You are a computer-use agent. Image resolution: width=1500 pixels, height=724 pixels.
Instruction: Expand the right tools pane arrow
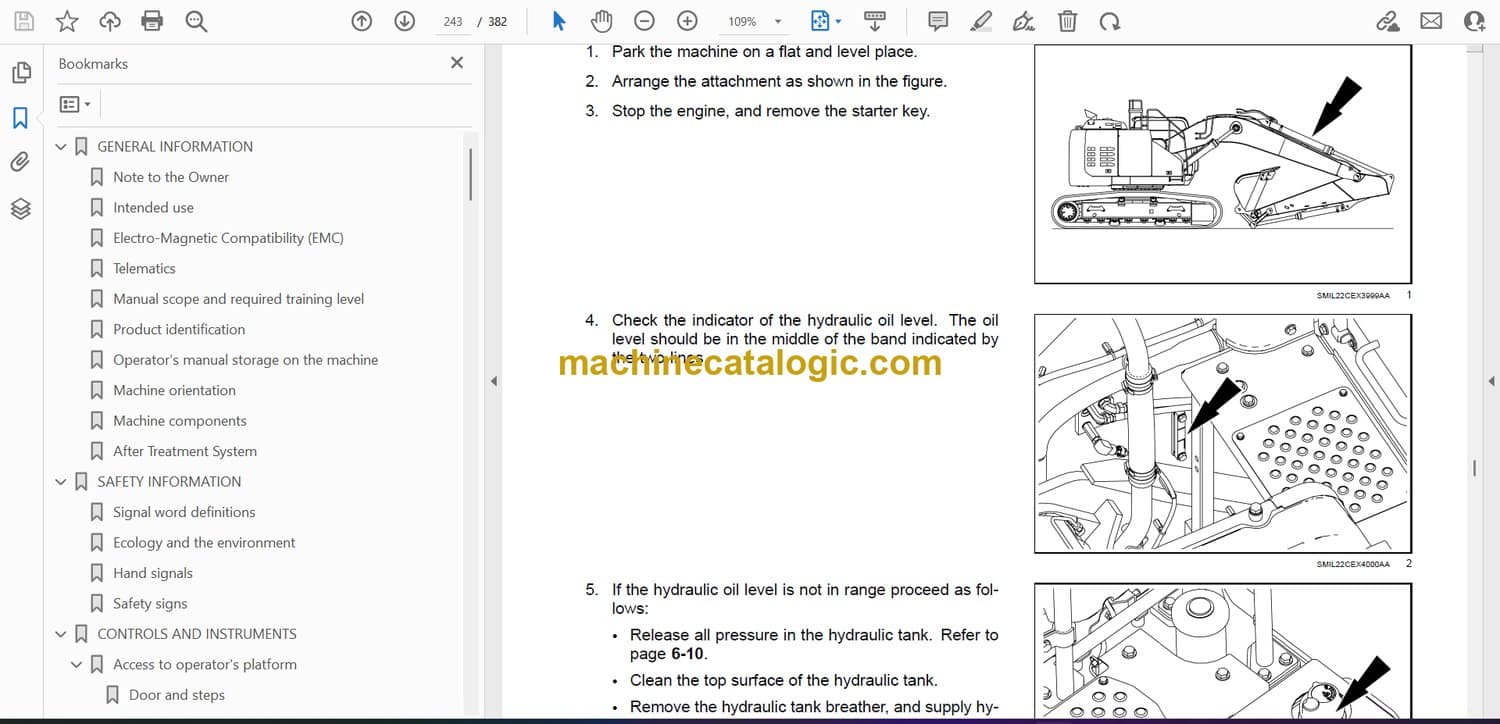pyautogui.click(x=1492, y=381)
